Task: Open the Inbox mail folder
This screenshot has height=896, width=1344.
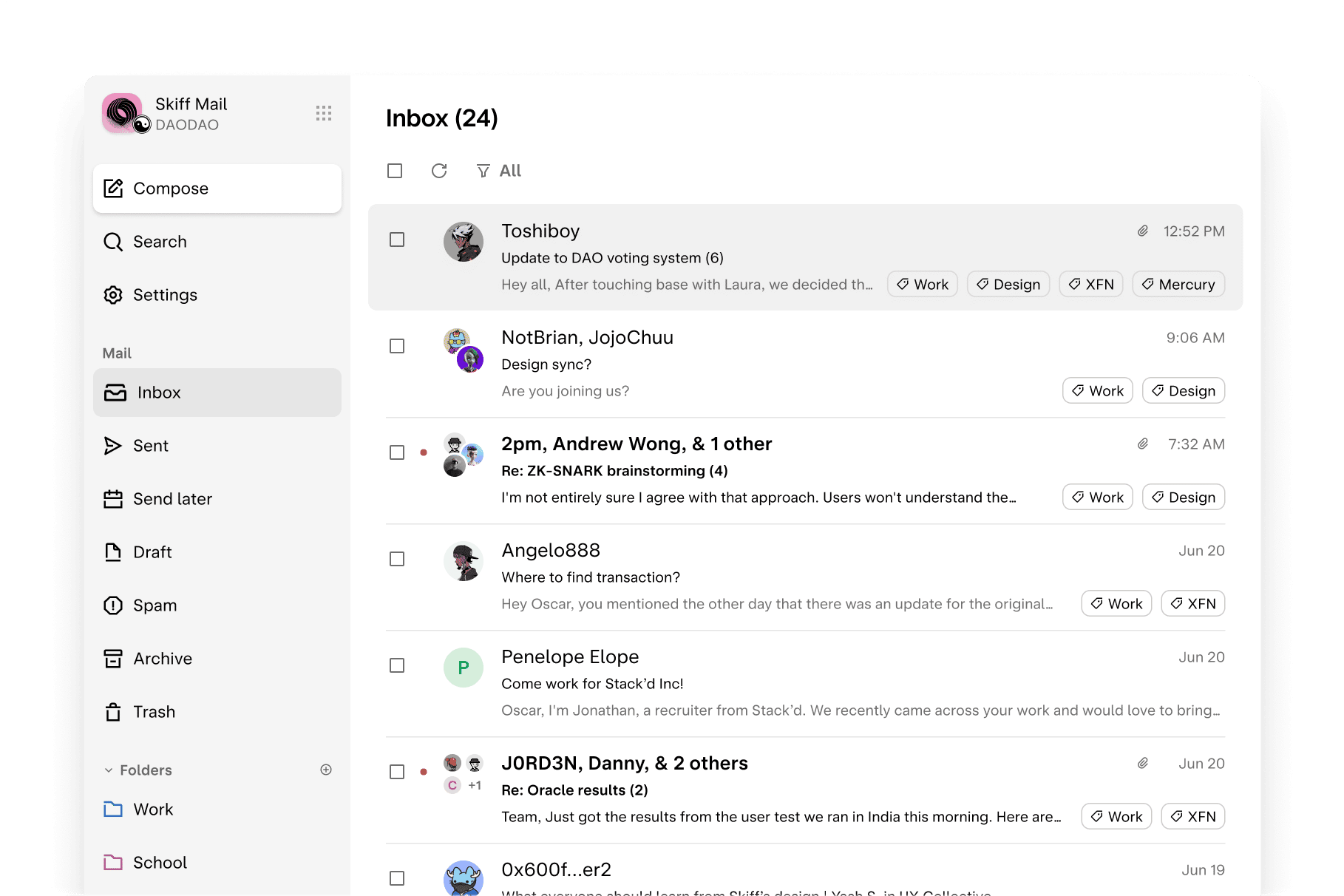Action: [x=217, y=393]
